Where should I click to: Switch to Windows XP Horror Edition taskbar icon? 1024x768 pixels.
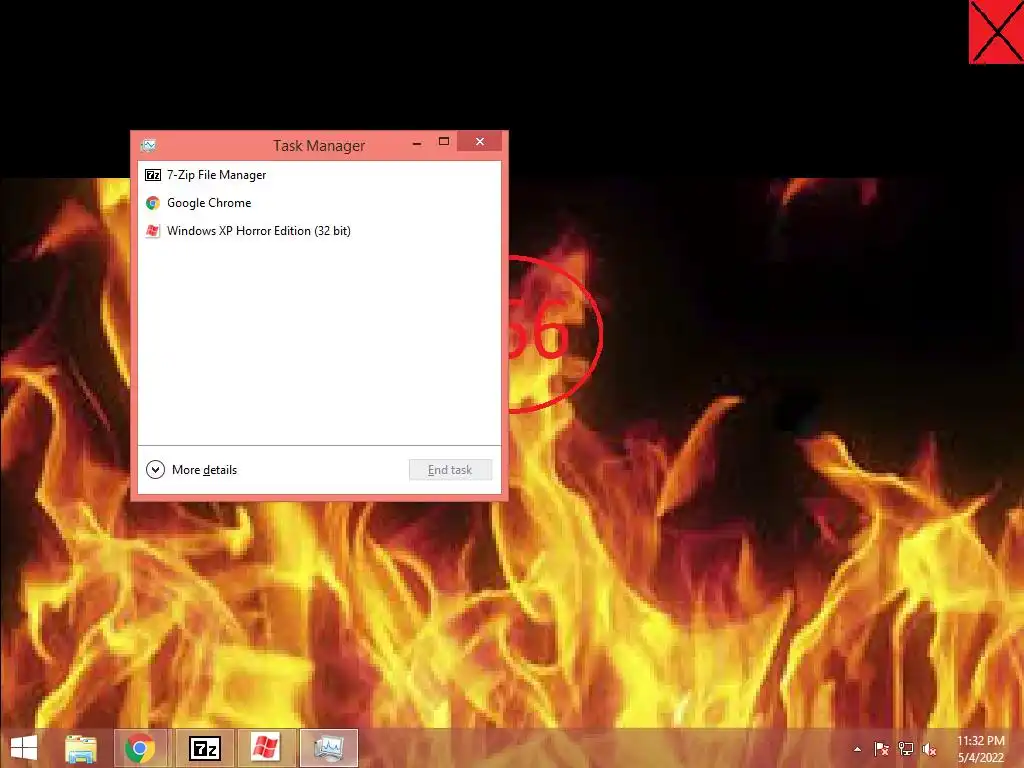(265, 748)
